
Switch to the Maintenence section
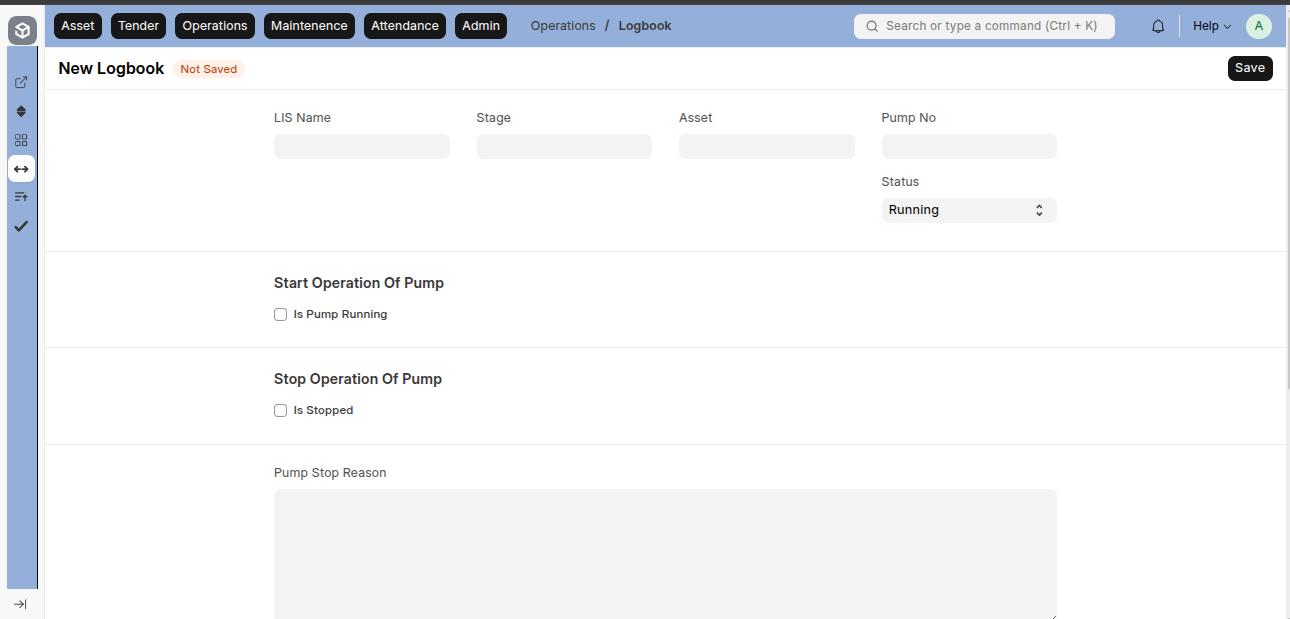point(309,25)
